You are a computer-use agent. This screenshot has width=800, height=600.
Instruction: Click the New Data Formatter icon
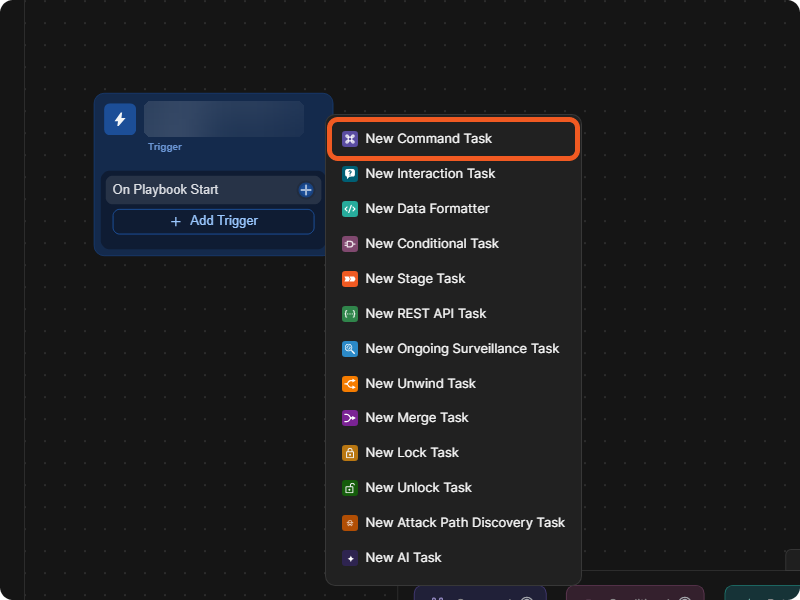coord(349,209)
